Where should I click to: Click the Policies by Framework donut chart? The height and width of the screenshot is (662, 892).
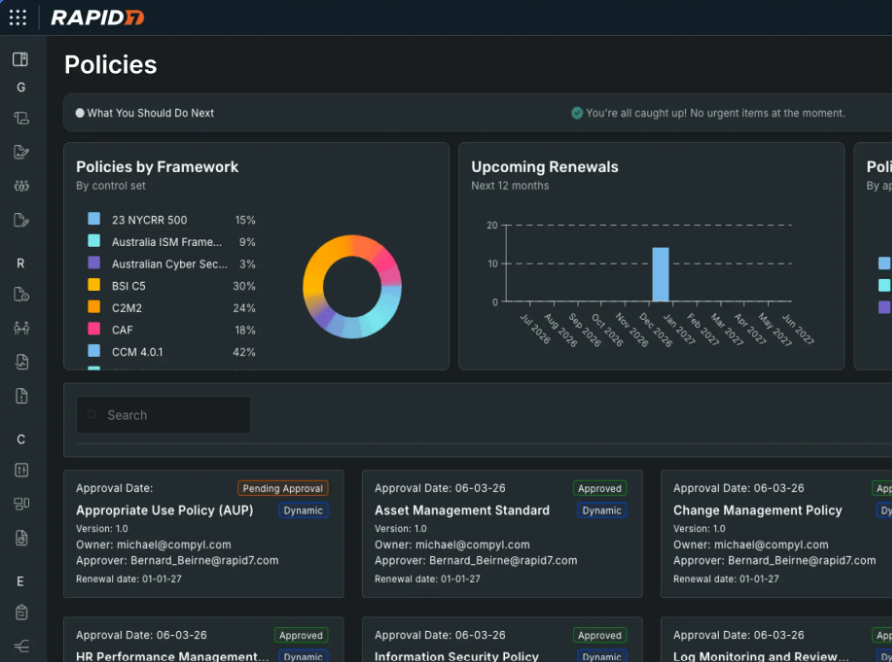352,287
